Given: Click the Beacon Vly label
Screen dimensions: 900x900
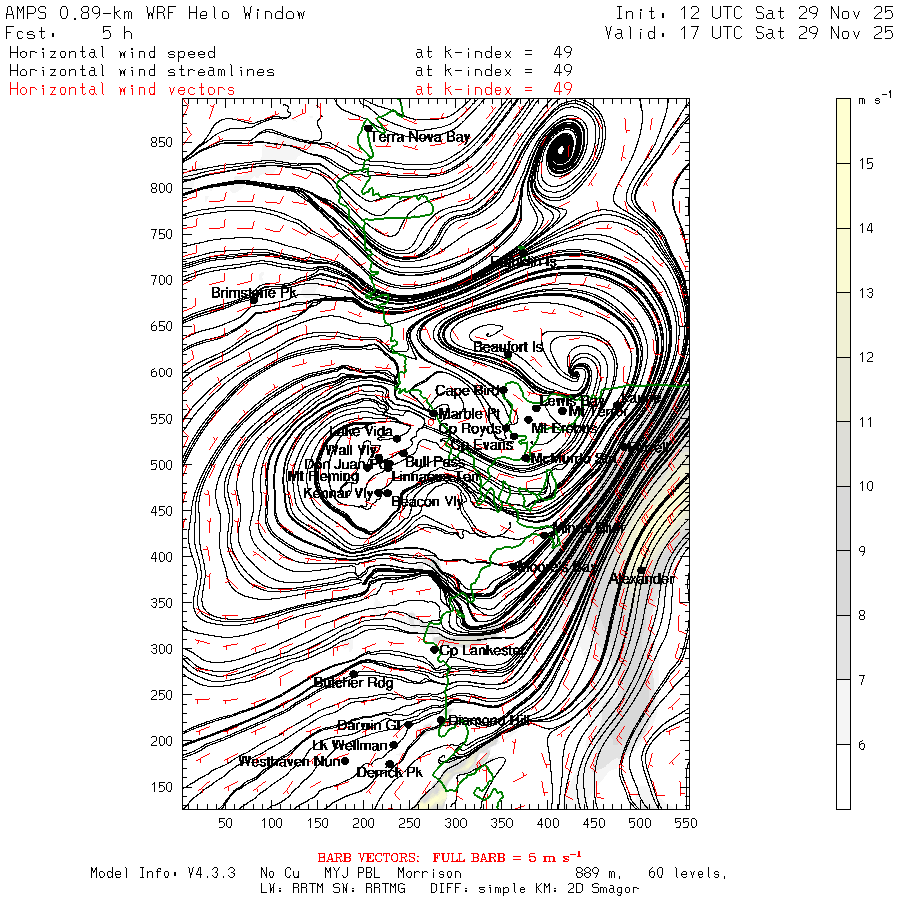Looking at the screenshot, I should point(427,501).
